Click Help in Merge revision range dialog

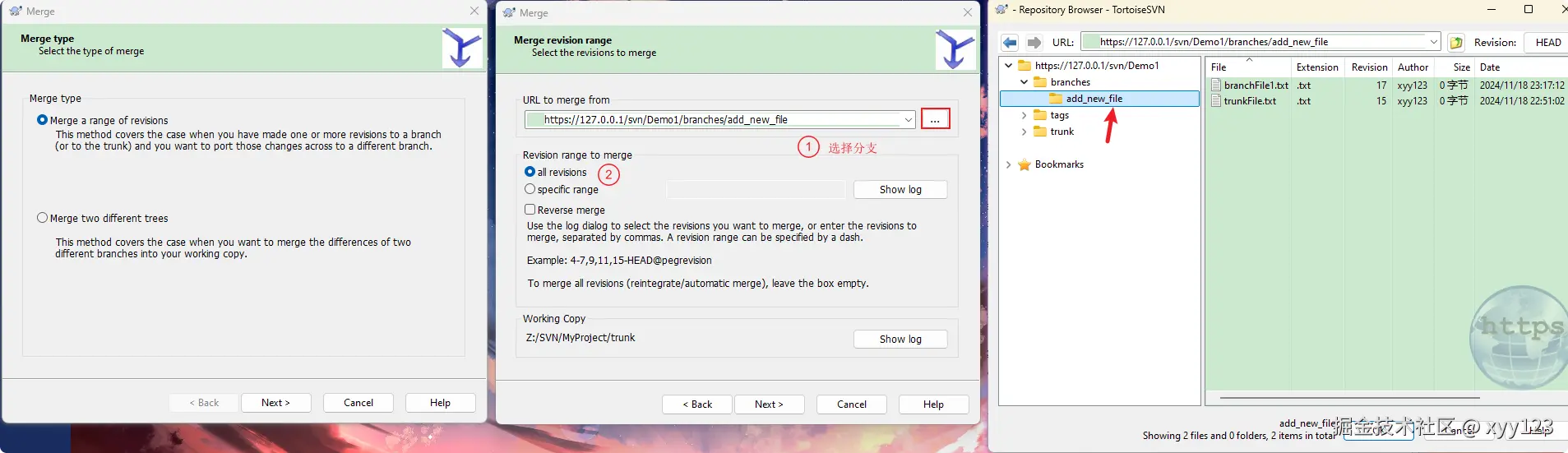point(933,404)
